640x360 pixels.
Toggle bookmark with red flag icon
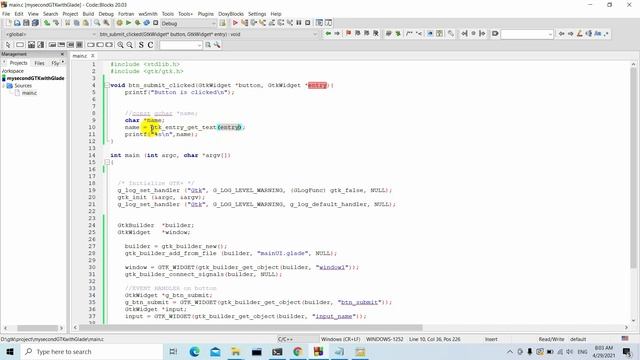coord(348,34)
